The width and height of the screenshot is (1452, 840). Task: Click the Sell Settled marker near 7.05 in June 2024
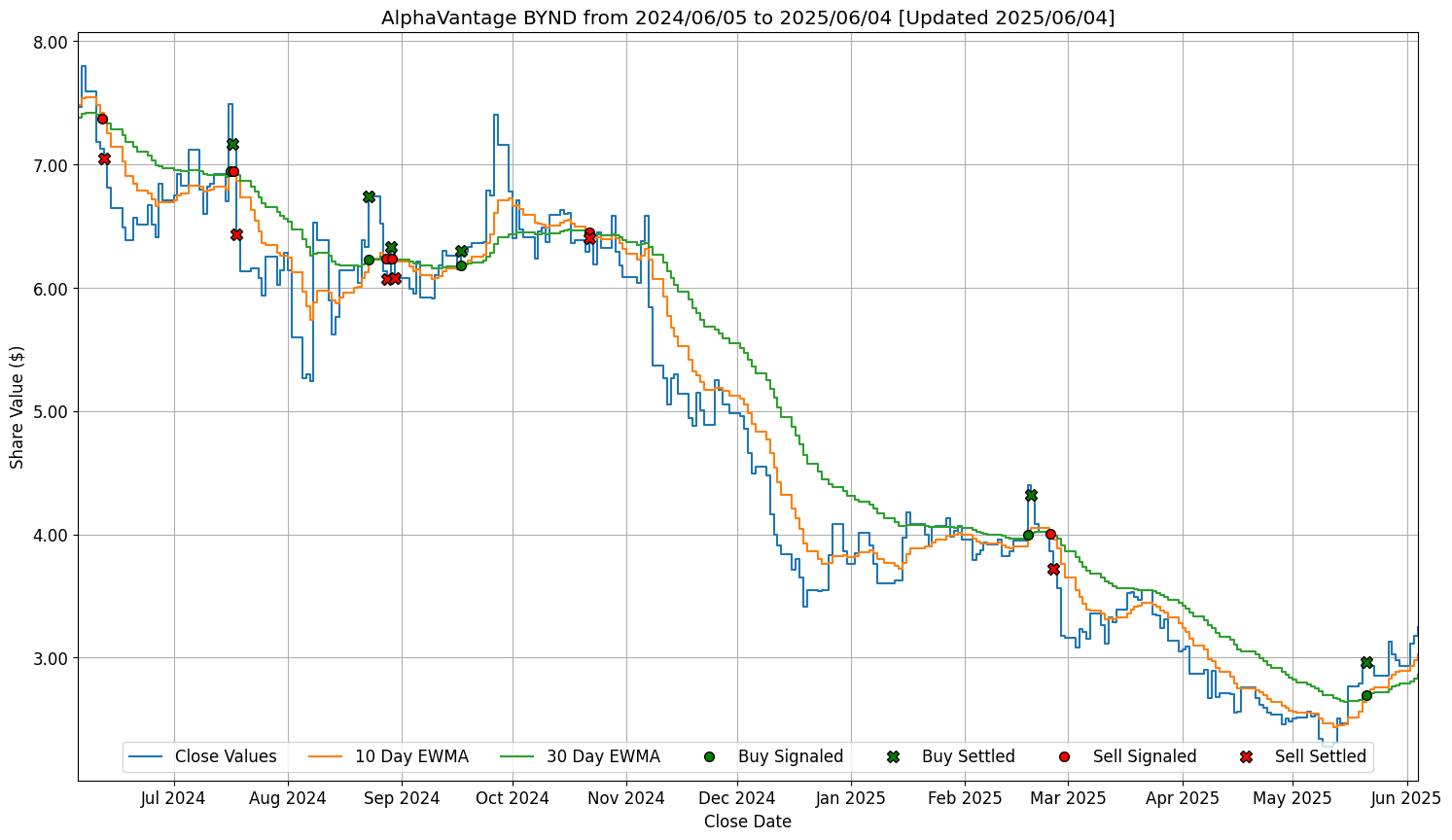pyautogui.click(x=104, y=158)
